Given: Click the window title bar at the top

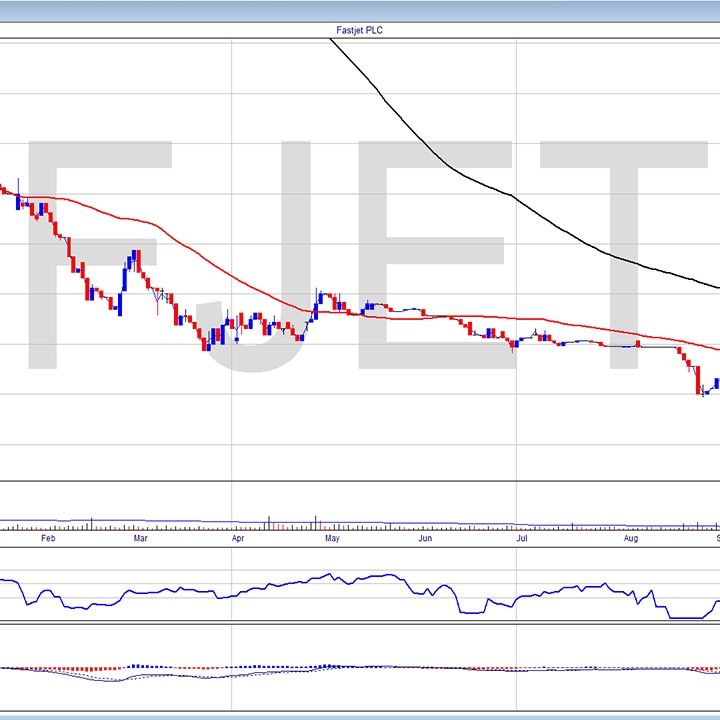Looking at the screenshot, I should (x=360, y=10).
